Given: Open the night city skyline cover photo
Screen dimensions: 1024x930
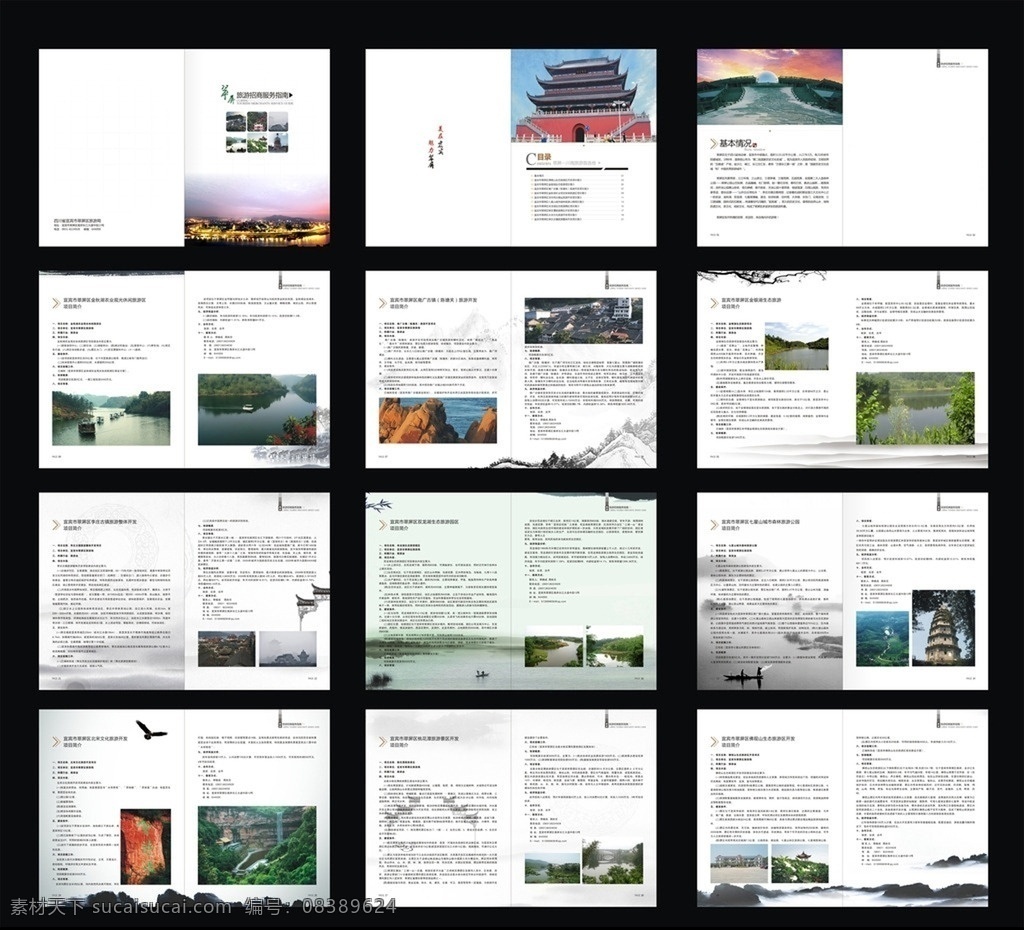Looking at the screenshot, I should point(257,210).
